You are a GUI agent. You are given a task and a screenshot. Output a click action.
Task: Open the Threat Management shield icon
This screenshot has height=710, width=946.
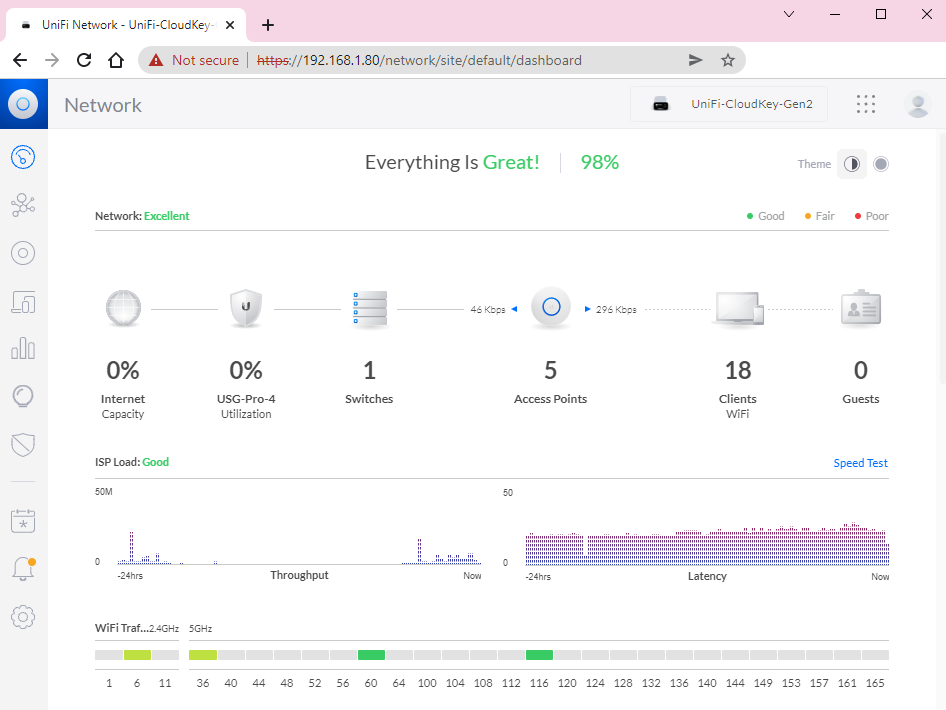pos(23,445)
